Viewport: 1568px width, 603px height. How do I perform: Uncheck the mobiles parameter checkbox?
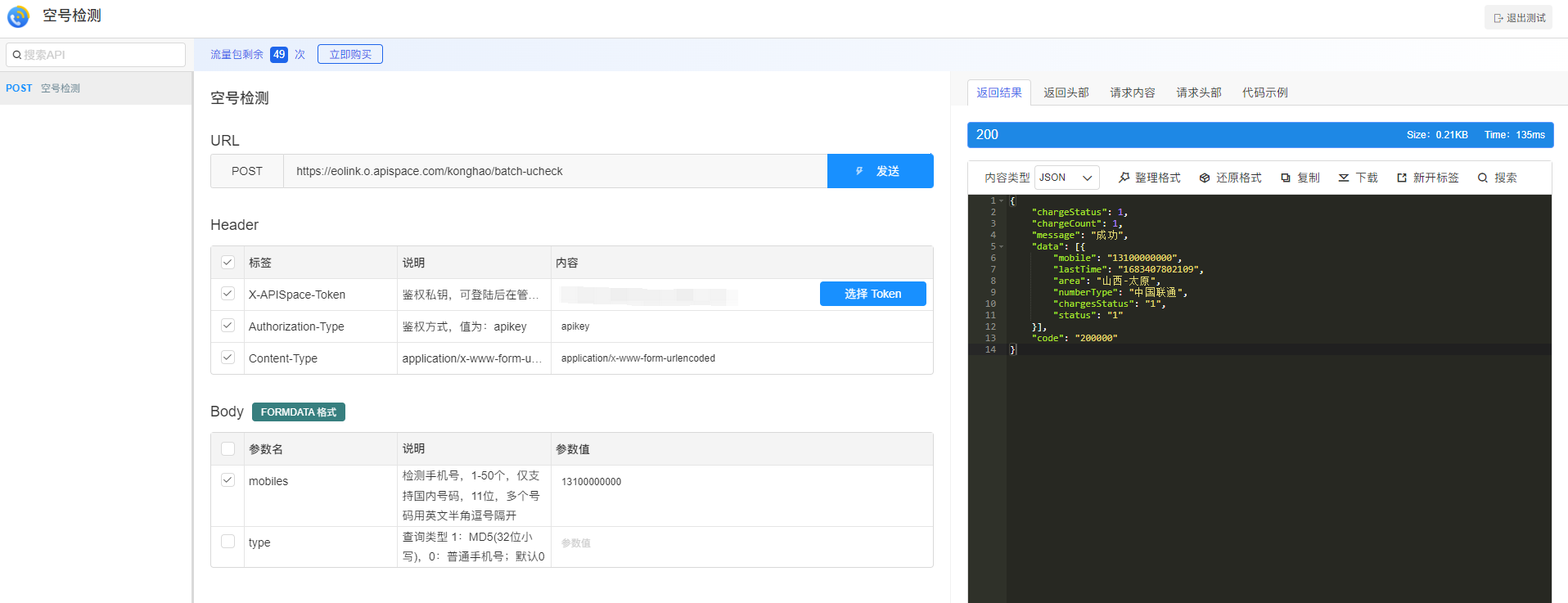point(228,480)
